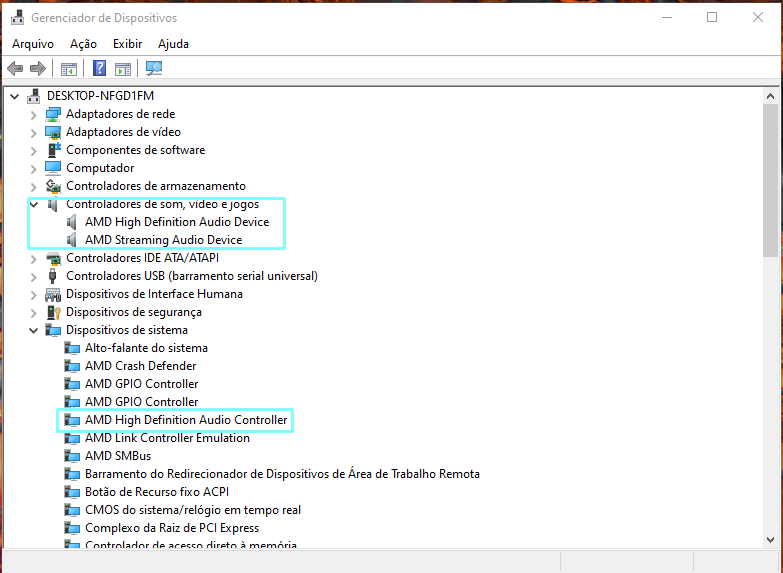Click the scan for hardware changes icon
Screen dimensions: 783x573
pos(154,68)
